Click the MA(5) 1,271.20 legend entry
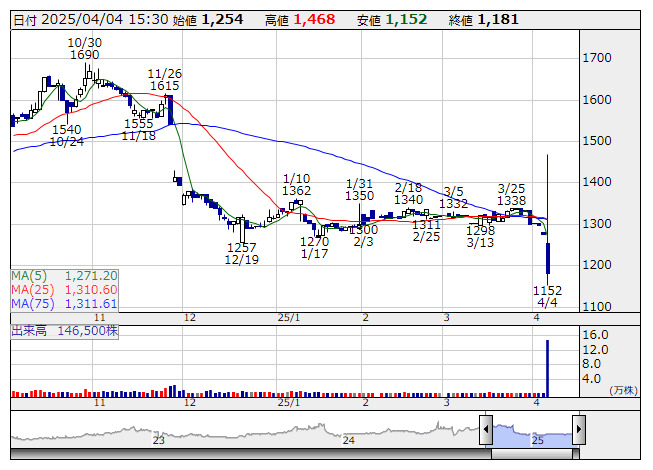The height and width of the screenshot is (470, 653). [64, 276]
